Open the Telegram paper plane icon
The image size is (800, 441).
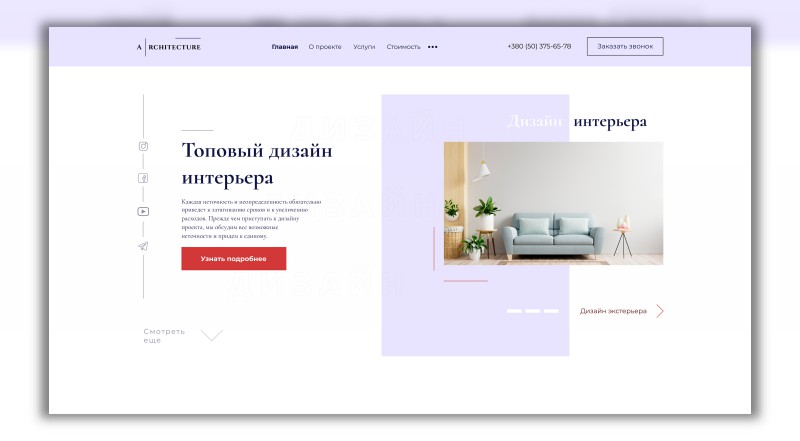(x=143, y=247)
